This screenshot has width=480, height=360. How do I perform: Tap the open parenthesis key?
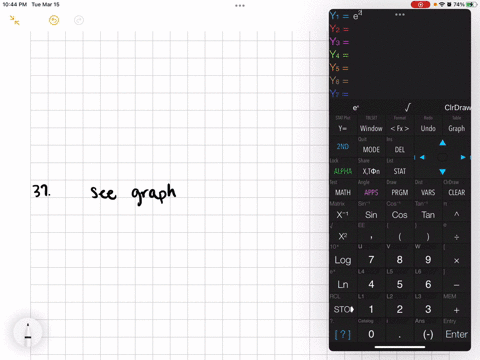[x=400, y=237]
